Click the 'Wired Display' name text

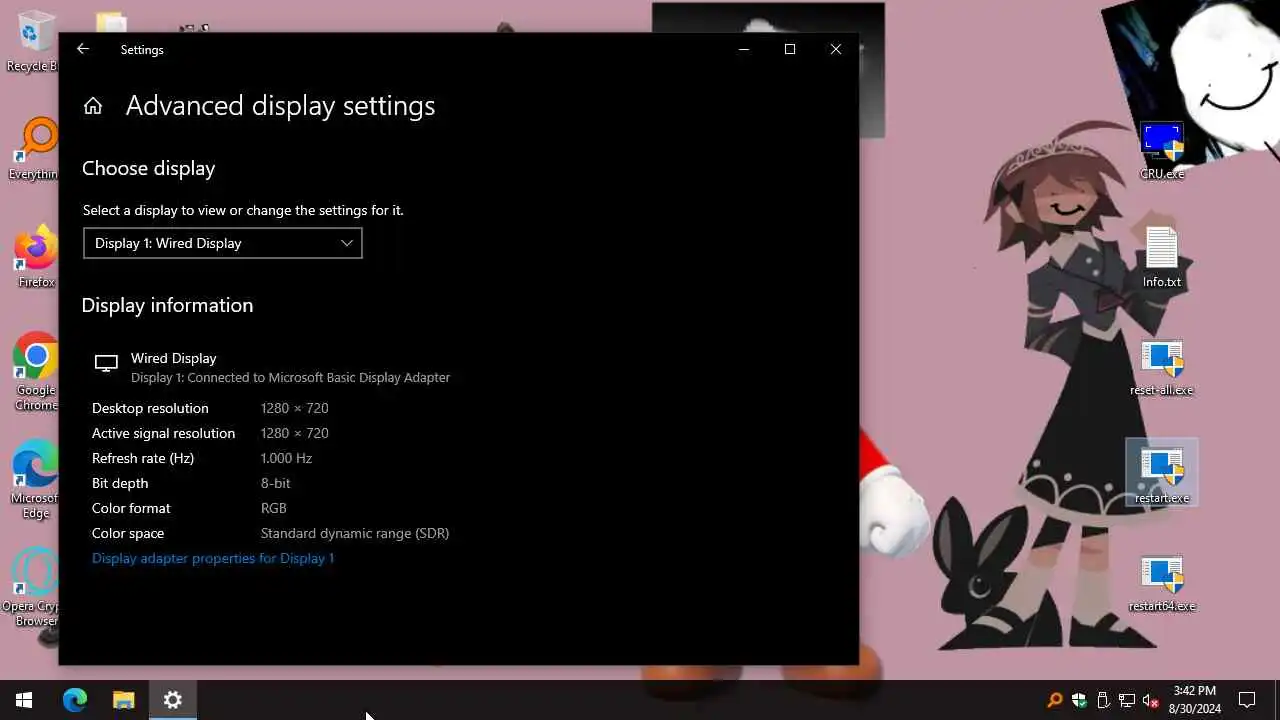[x=174, y=358]
